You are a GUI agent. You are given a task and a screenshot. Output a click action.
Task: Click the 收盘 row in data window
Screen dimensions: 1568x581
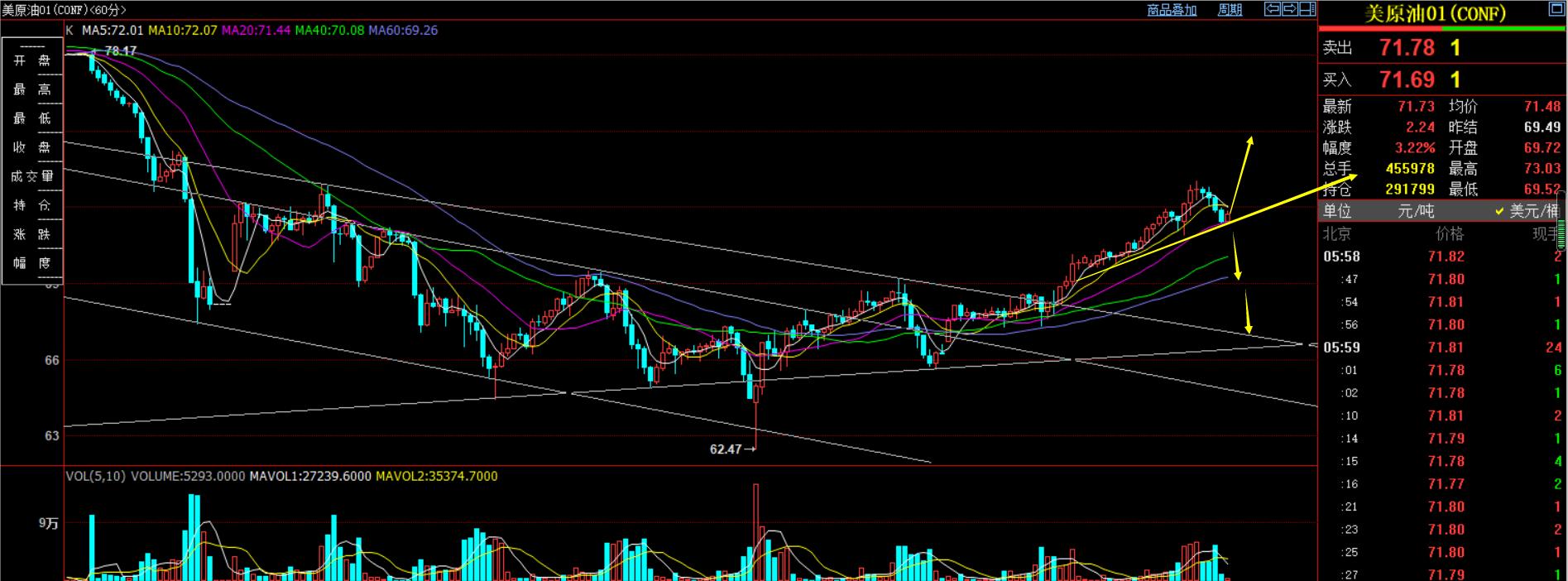[32, 147]
